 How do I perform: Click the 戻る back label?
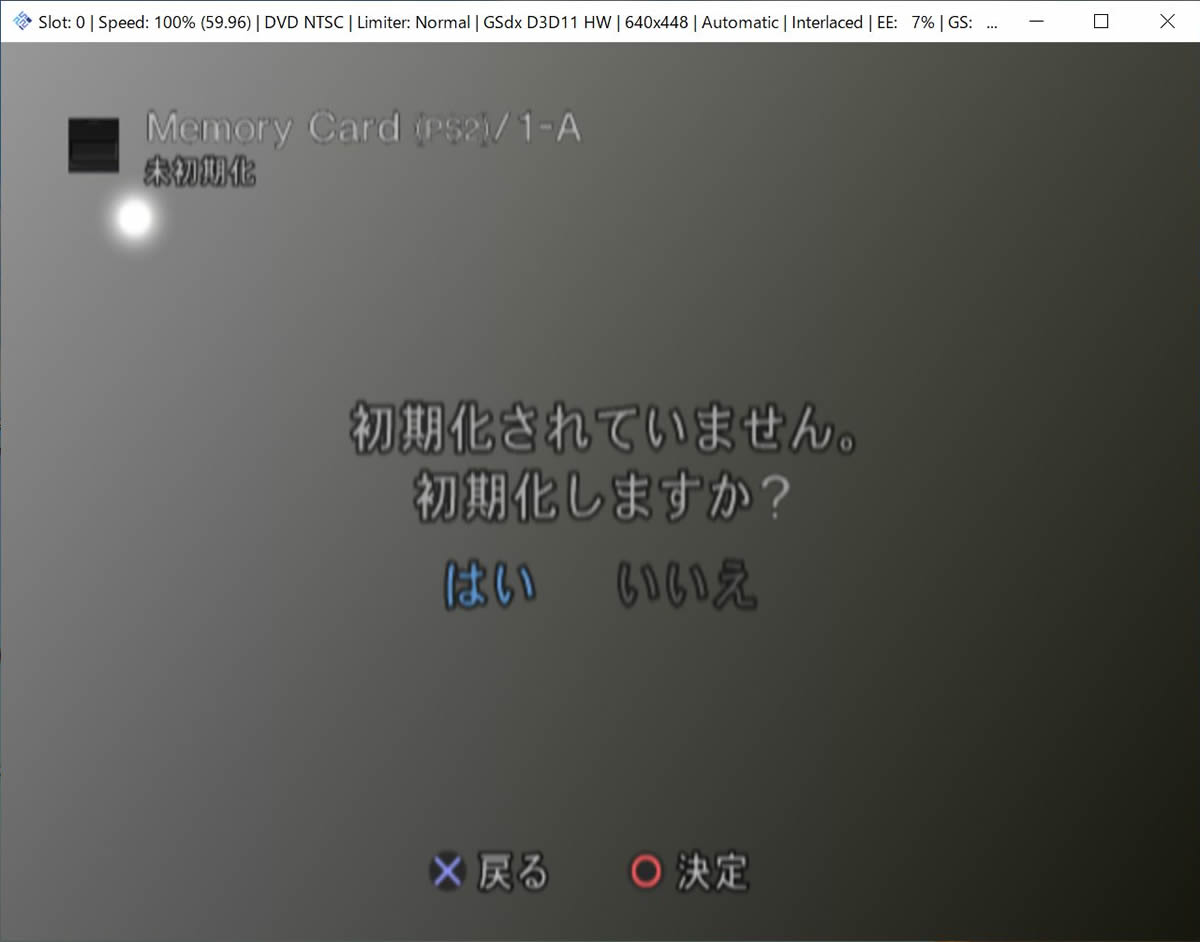[513, 872]
